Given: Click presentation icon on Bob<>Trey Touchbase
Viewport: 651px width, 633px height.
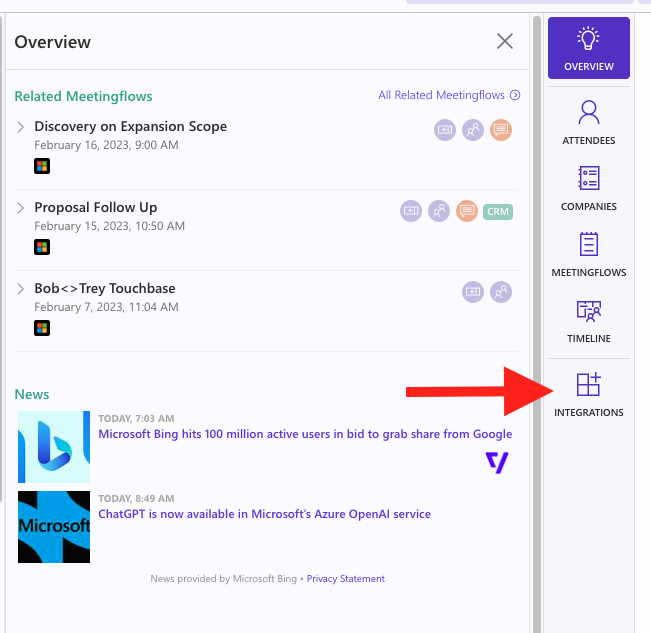Looking at the screenshot, I should pyautogui.click(x=473, y=292).
